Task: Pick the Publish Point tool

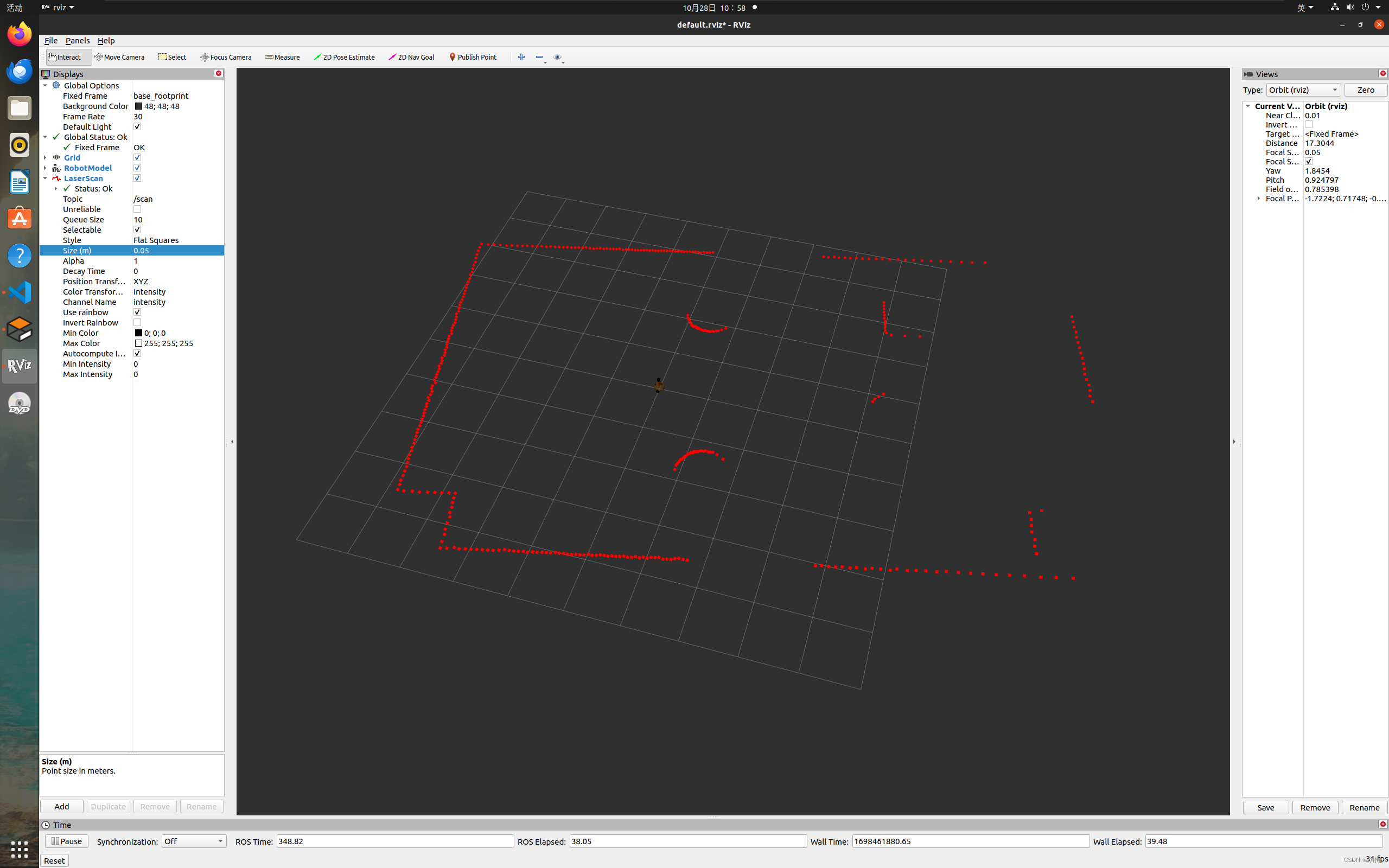Action: [473, 57]
